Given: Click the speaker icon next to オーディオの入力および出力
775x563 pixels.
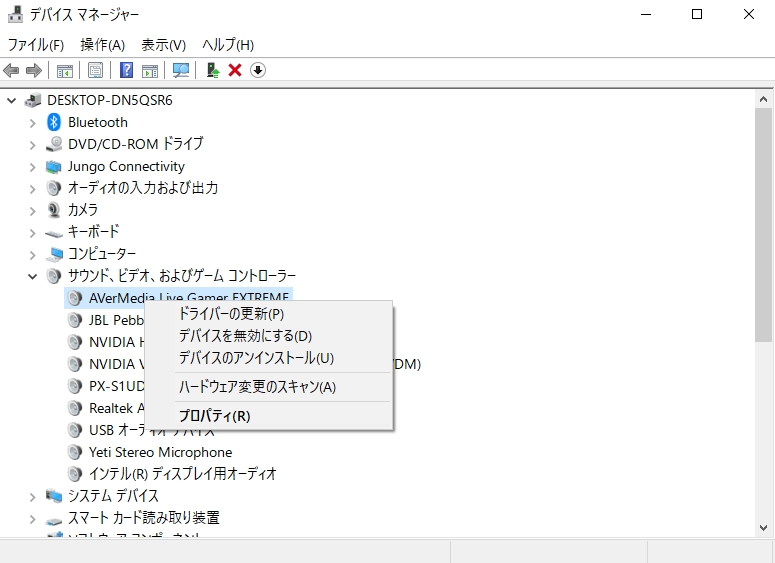Looking at the screenshot, I should click(x=53, y=188).
